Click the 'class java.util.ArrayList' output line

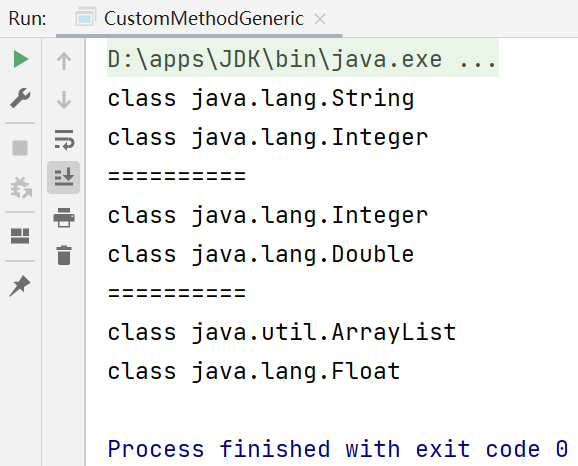pos(282,332)
